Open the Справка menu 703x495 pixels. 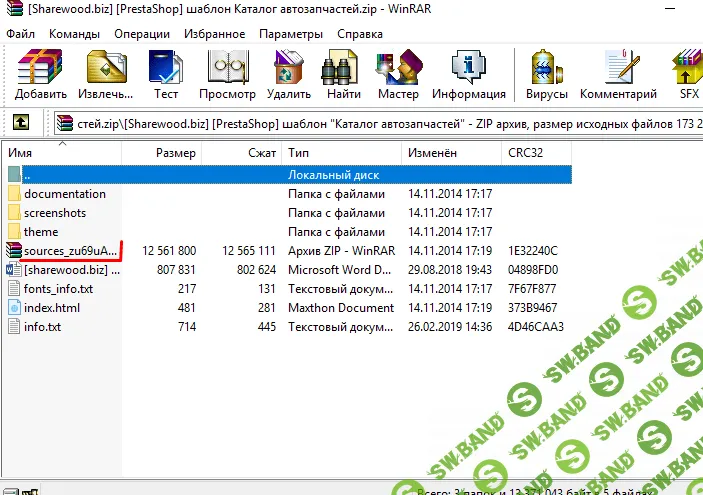360,34
